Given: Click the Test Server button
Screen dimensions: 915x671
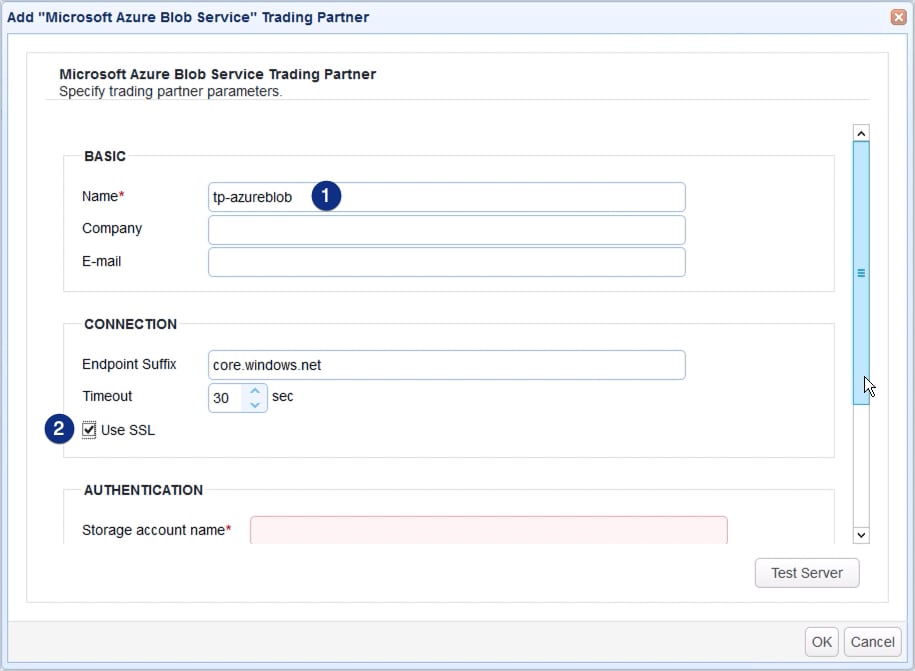Looking at the screenshot, I should [x=806, y=573].
